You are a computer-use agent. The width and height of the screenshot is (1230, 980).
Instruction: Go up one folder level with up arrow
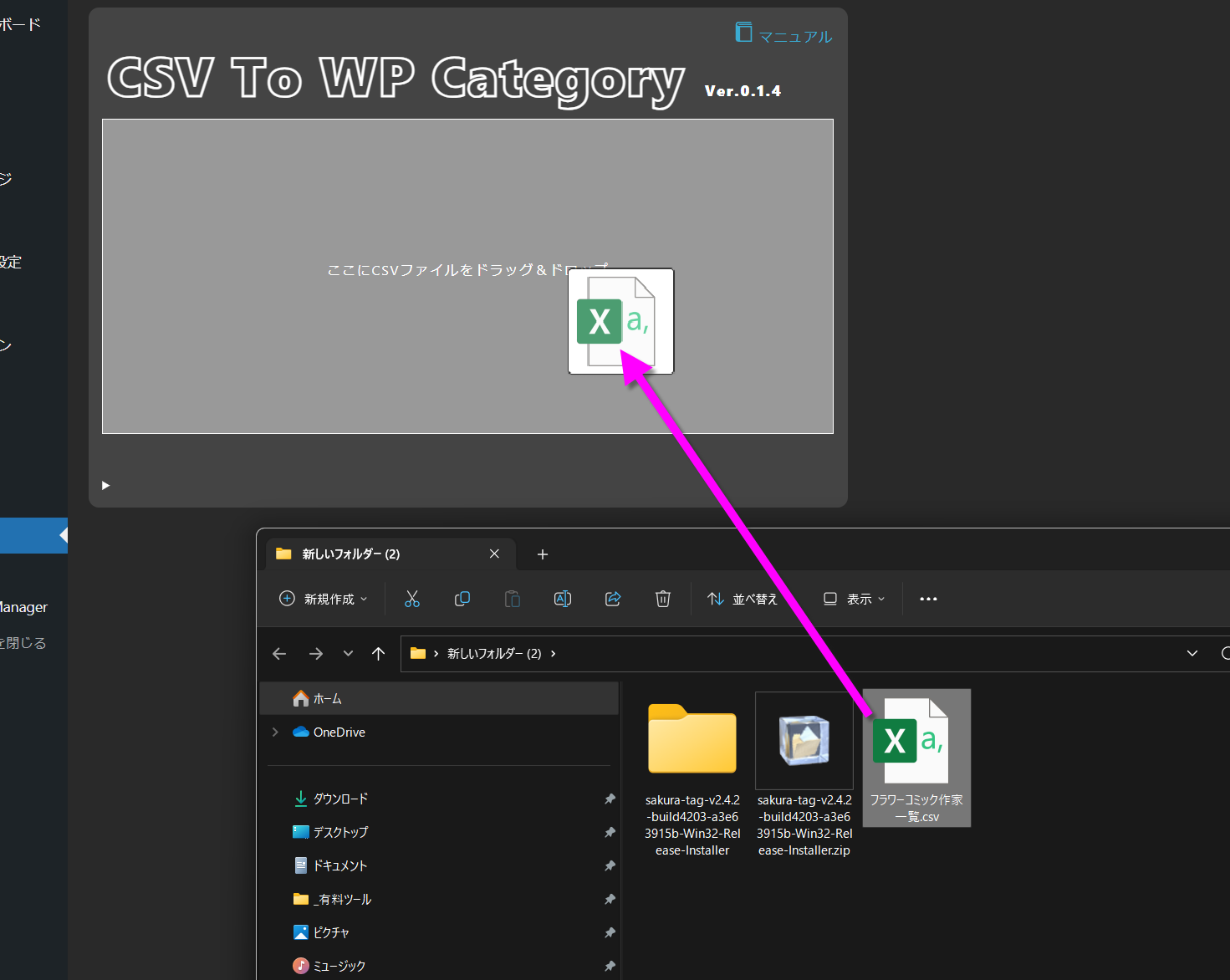(x=379, y=654)
